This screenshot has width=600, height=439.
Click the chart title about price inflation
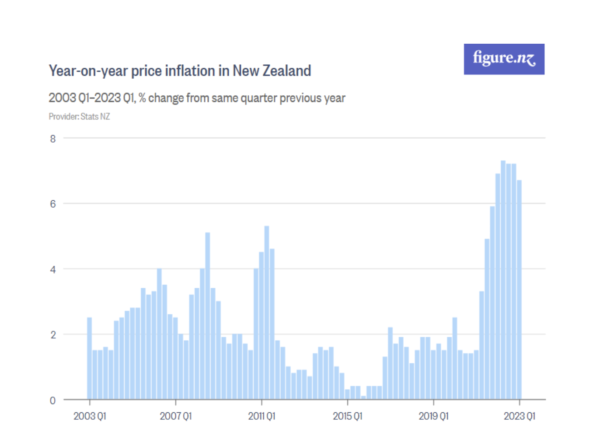[x=180, y=71]
